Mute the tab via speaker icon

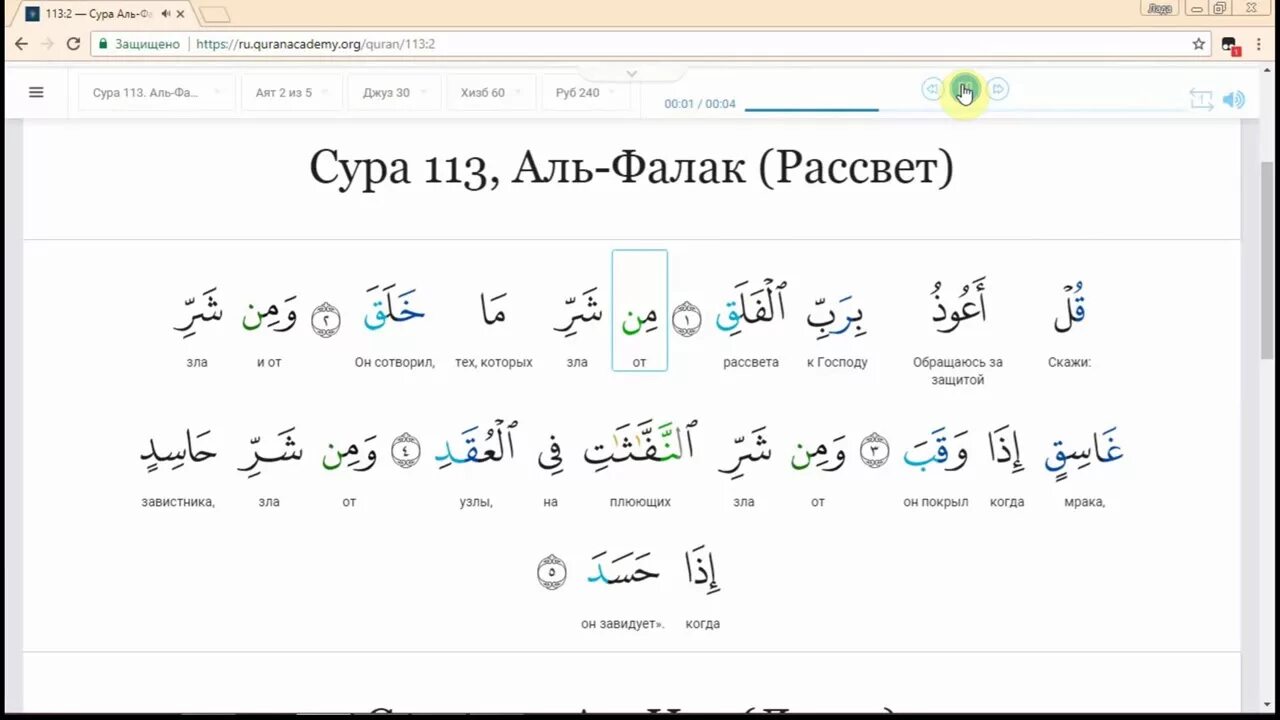(x=165, y=14)
